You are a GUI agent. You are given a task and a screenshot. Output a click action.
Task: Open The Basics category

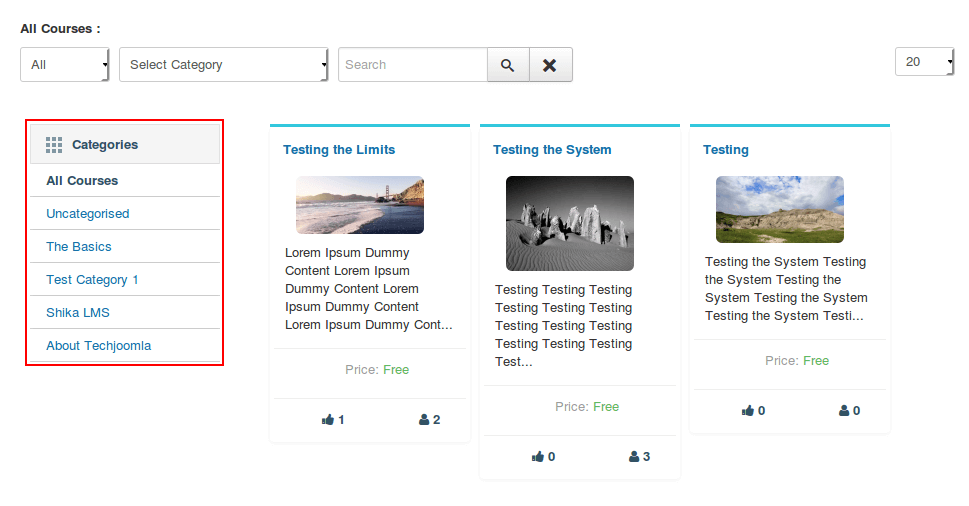[x=79, y=247]
